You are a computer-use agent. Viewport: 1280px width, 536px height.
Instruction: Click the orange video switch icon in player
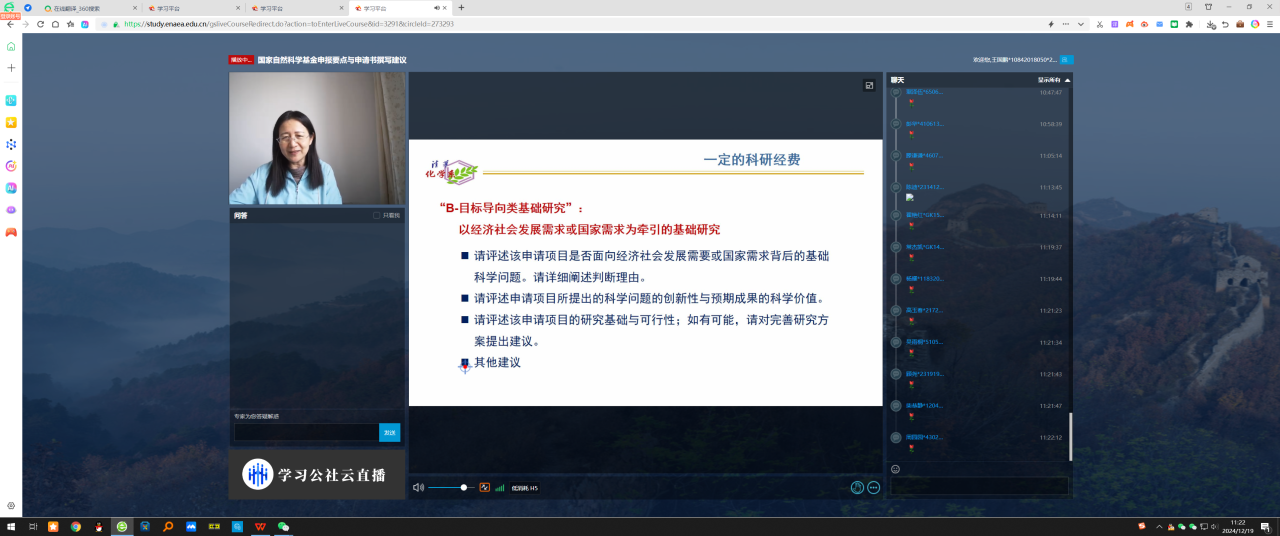(485, 487)
